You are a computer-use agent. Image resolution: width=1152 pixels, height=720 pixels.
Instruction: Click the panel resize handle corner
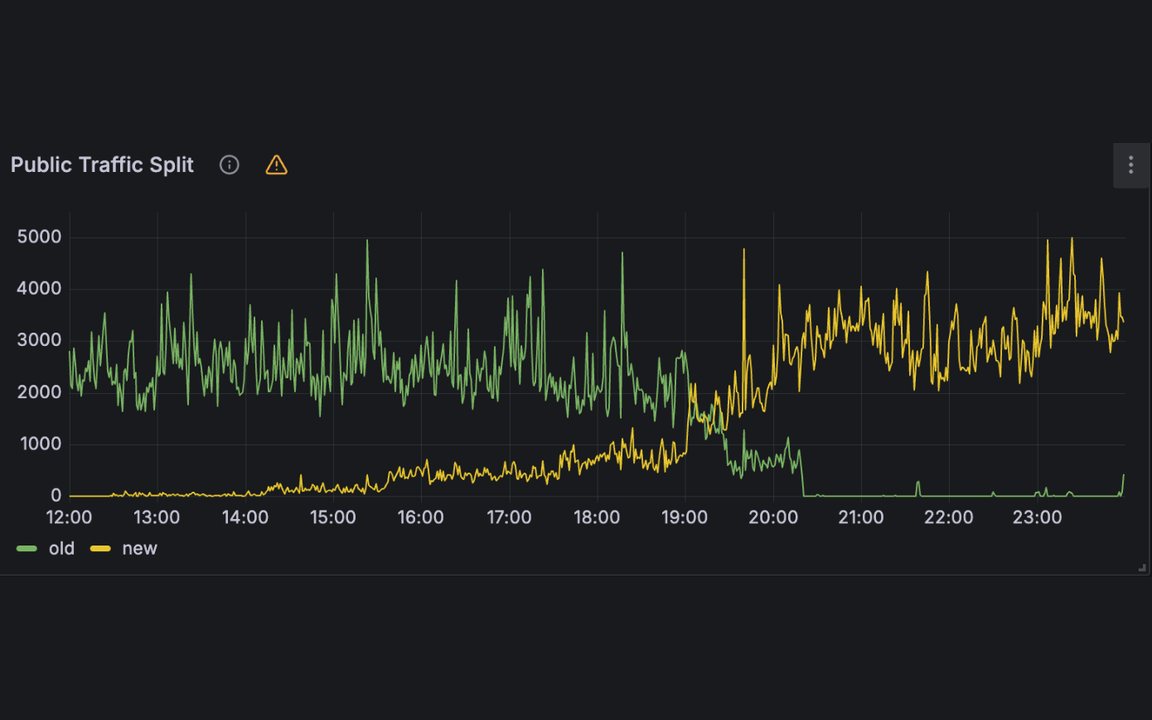point(1142,567)
